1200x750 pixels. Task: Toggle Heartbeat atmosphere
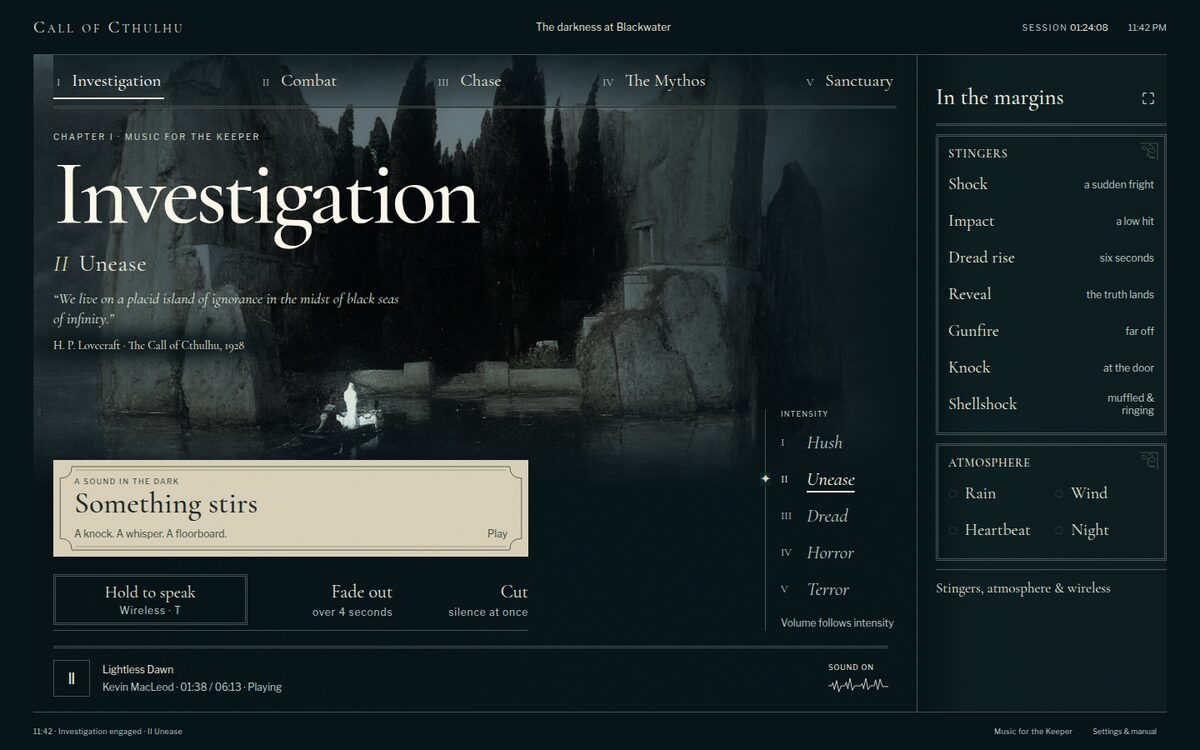tap(989, 530)
